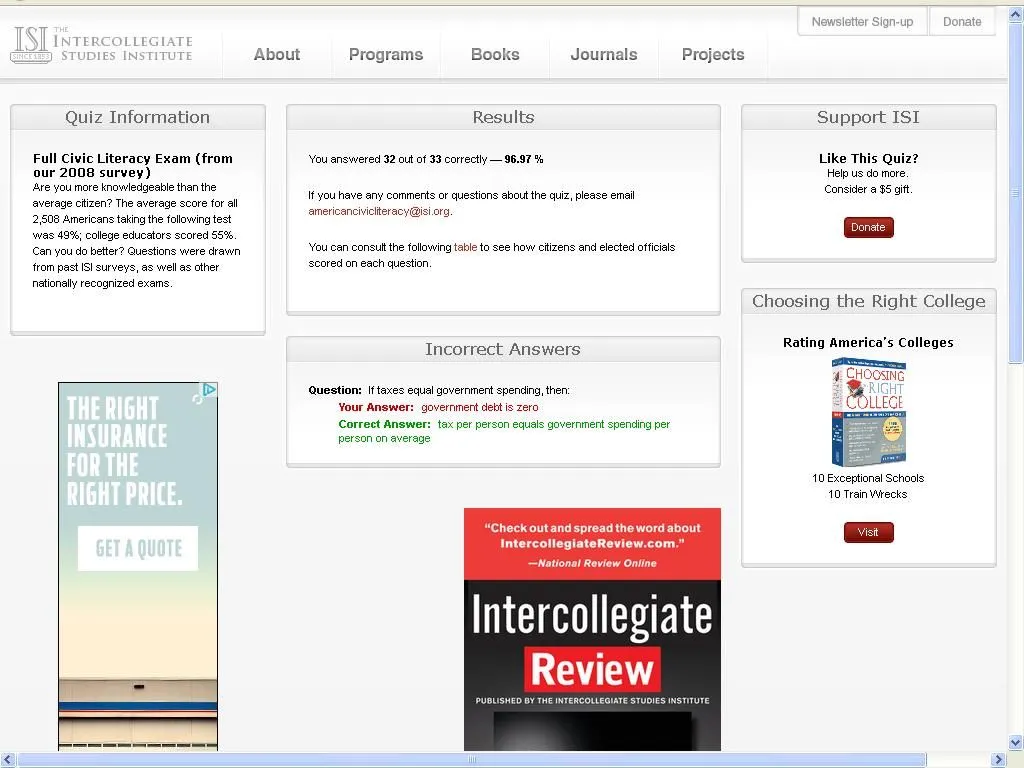Click the ISI logo in the header
The width and height of the screenshot is (1024, 768).
click(101, 45)
